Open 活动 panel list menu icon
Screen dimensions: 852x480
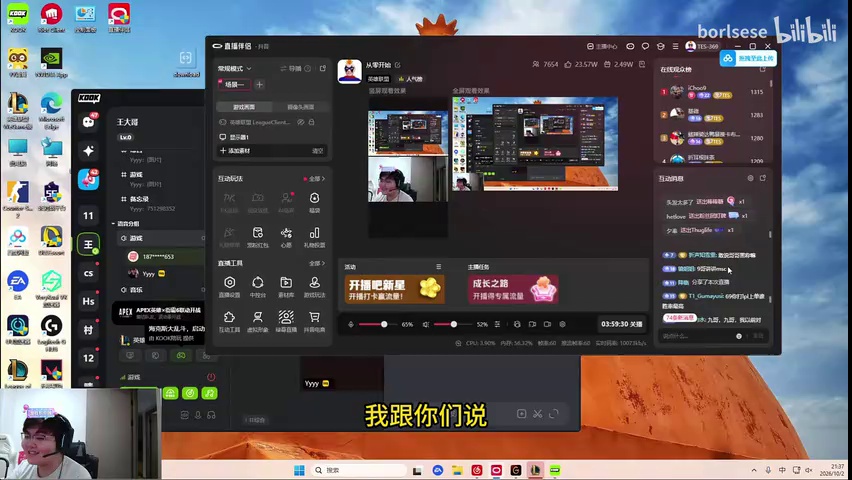point(438,266)
